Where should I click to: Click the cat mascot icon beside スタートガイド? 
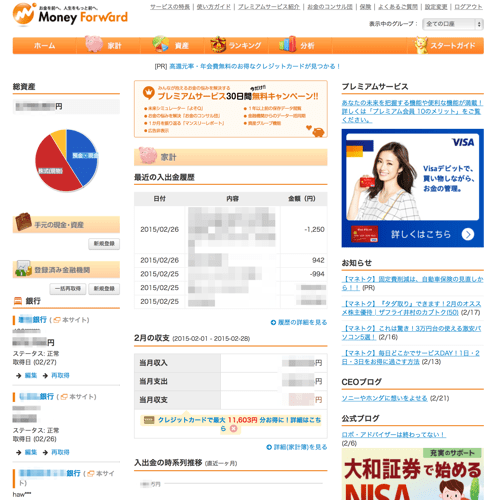tap(421, 45)
